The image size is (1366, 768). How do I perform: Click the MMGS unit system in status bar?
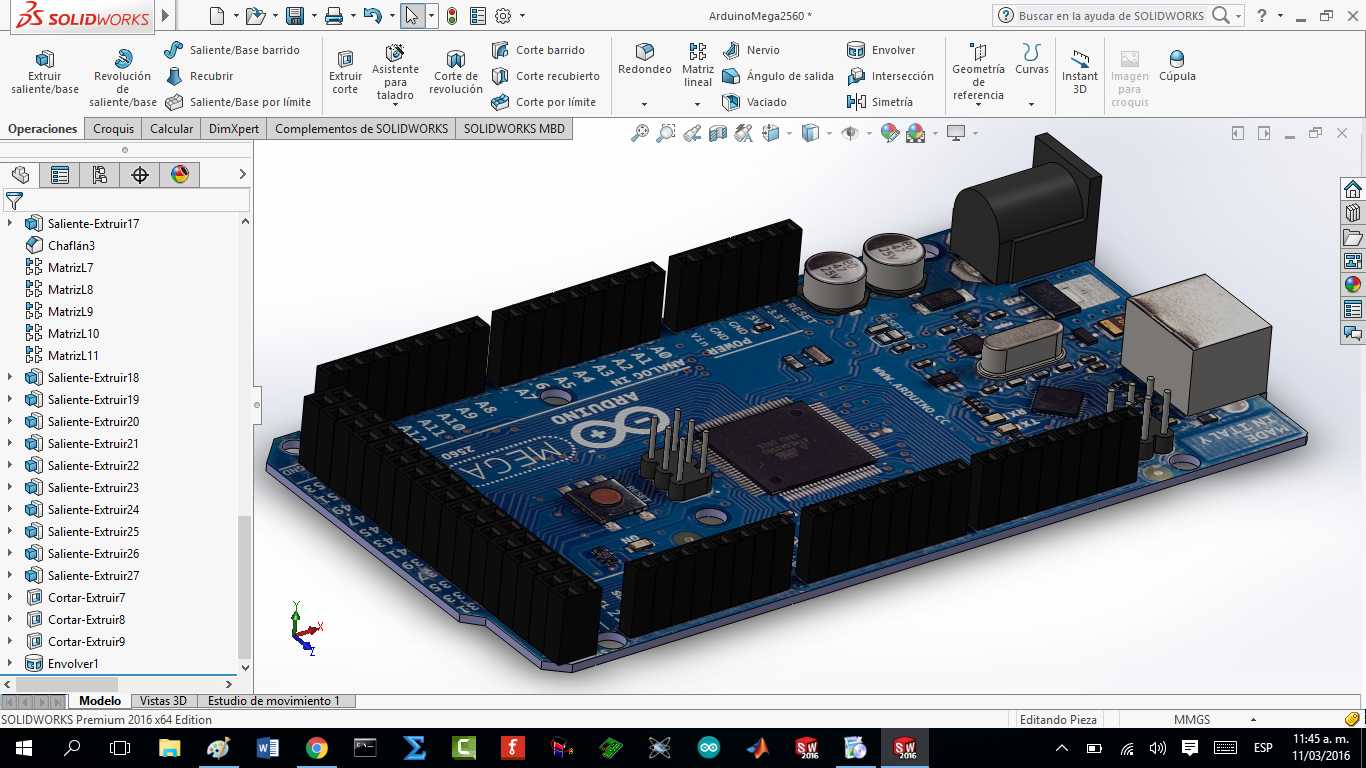(x=1191, y=719)
